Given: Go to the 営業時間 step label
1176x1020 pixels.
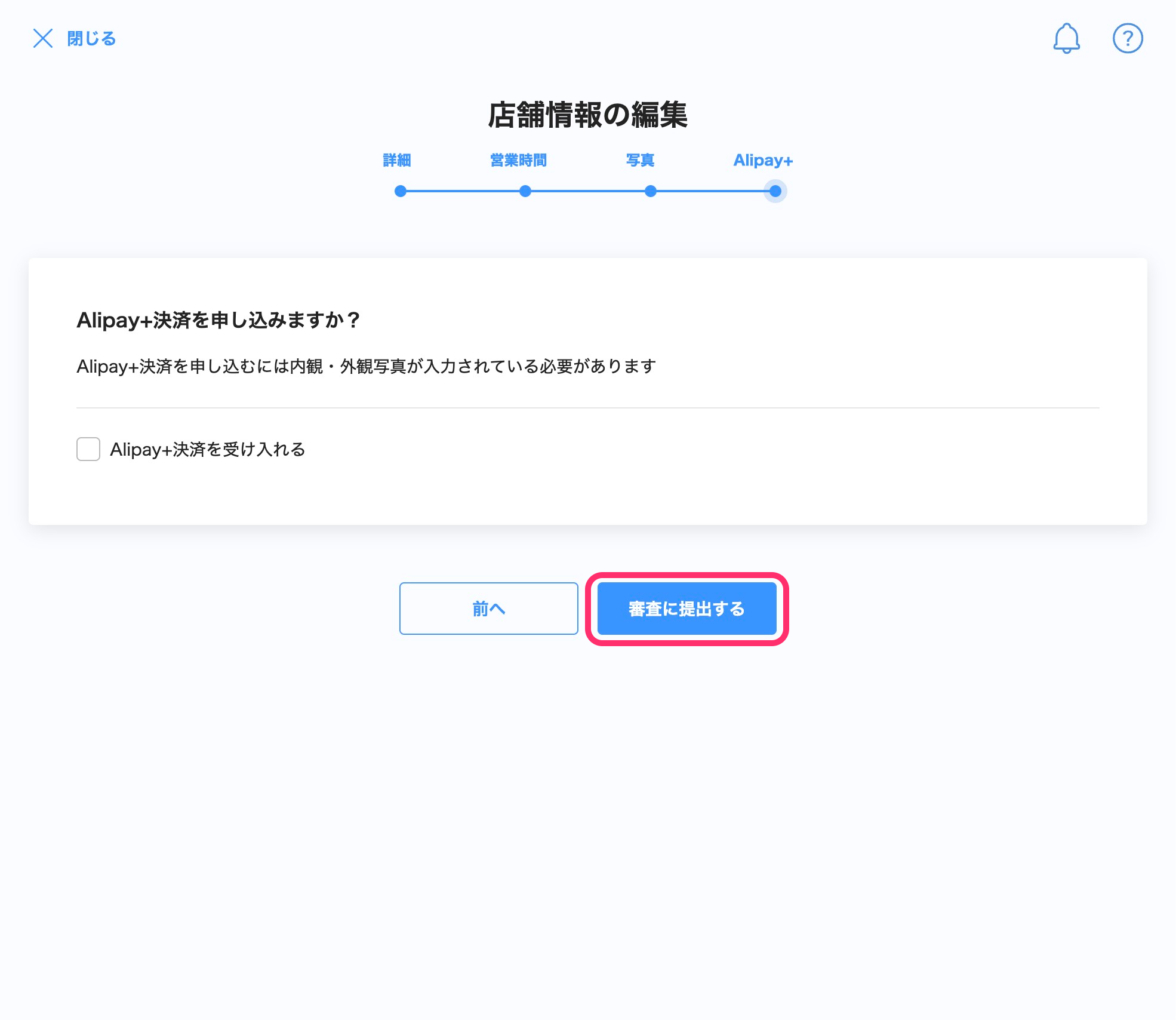Looking at the screenshot, I should [x=519, y=160].
